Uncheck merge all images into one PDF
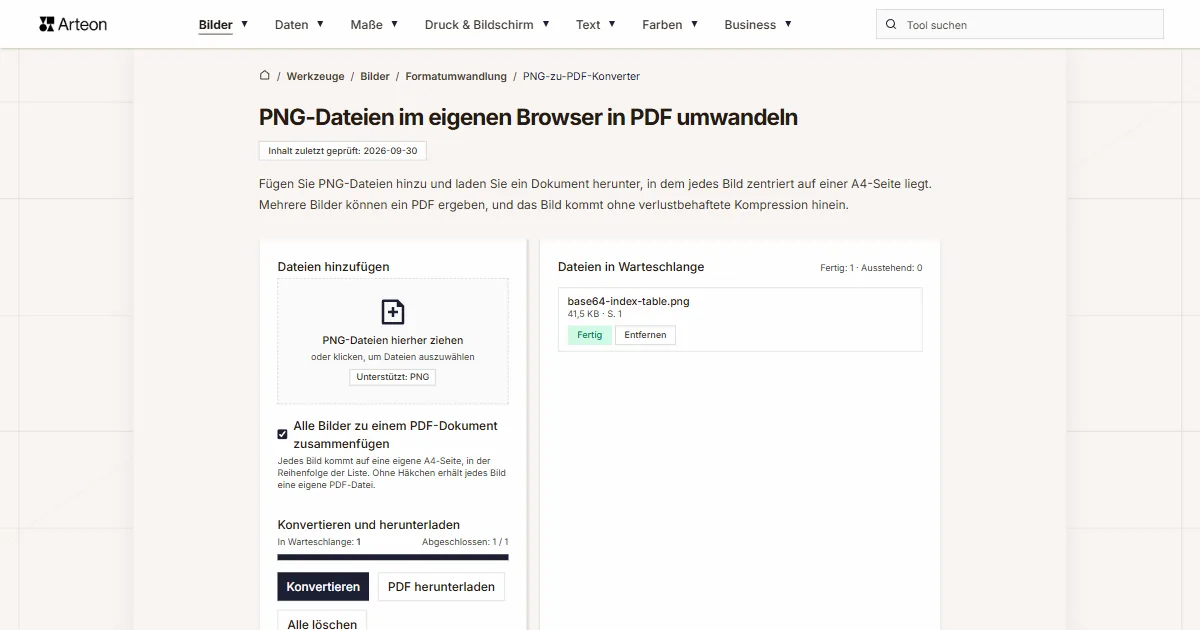 click(x=282, y=434)
